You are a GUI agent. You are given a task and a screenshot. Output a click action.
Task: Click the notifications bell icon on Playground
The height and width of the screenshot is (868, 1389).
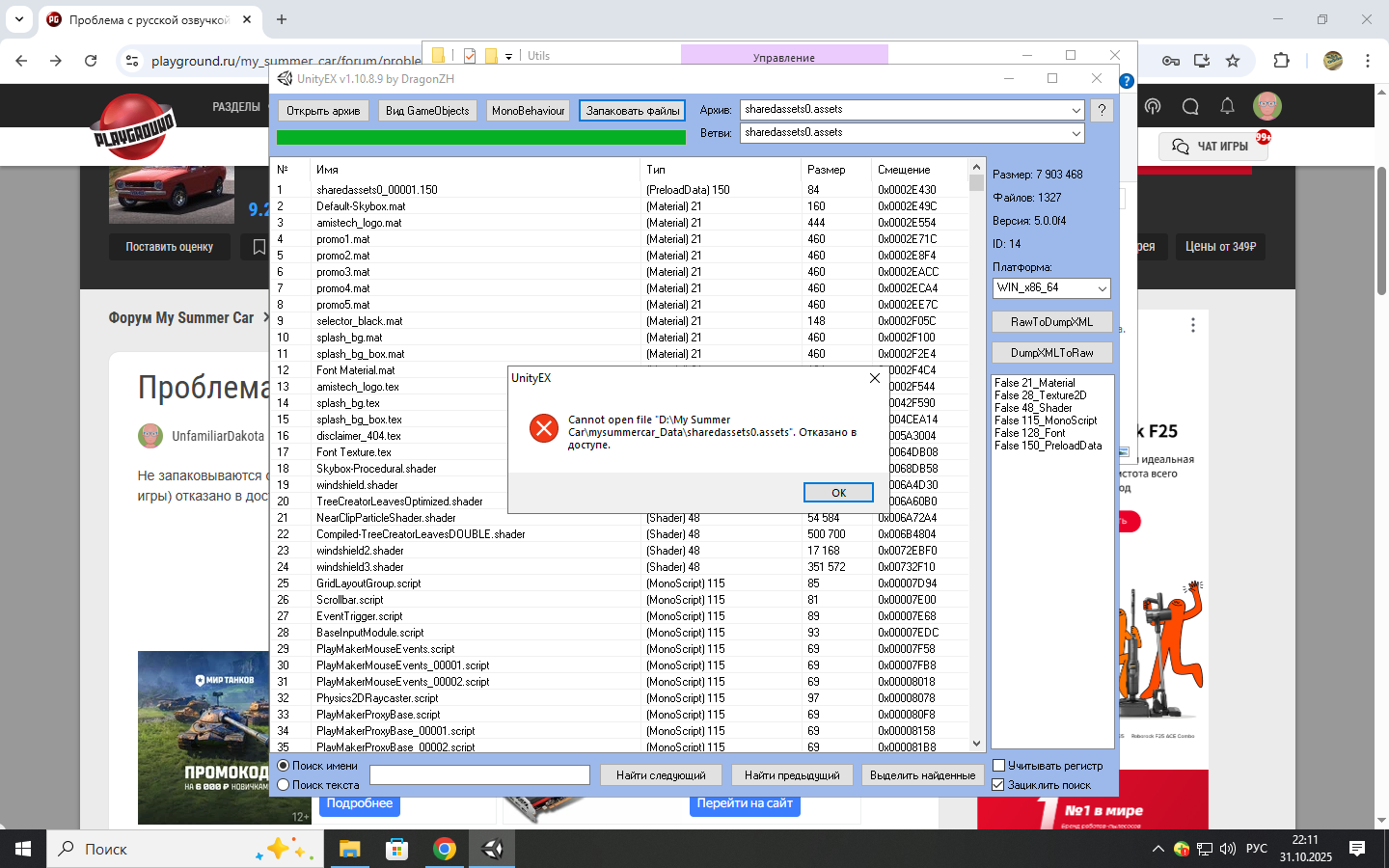1227,106
